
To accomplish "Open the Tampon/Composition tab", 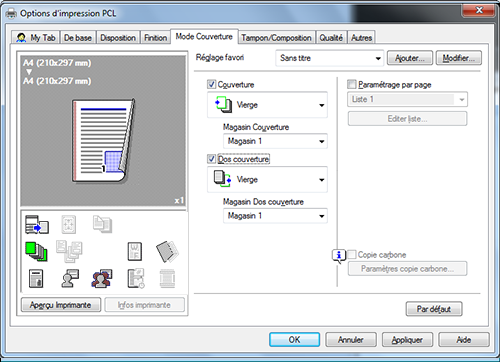I will [x=276, y=38].
